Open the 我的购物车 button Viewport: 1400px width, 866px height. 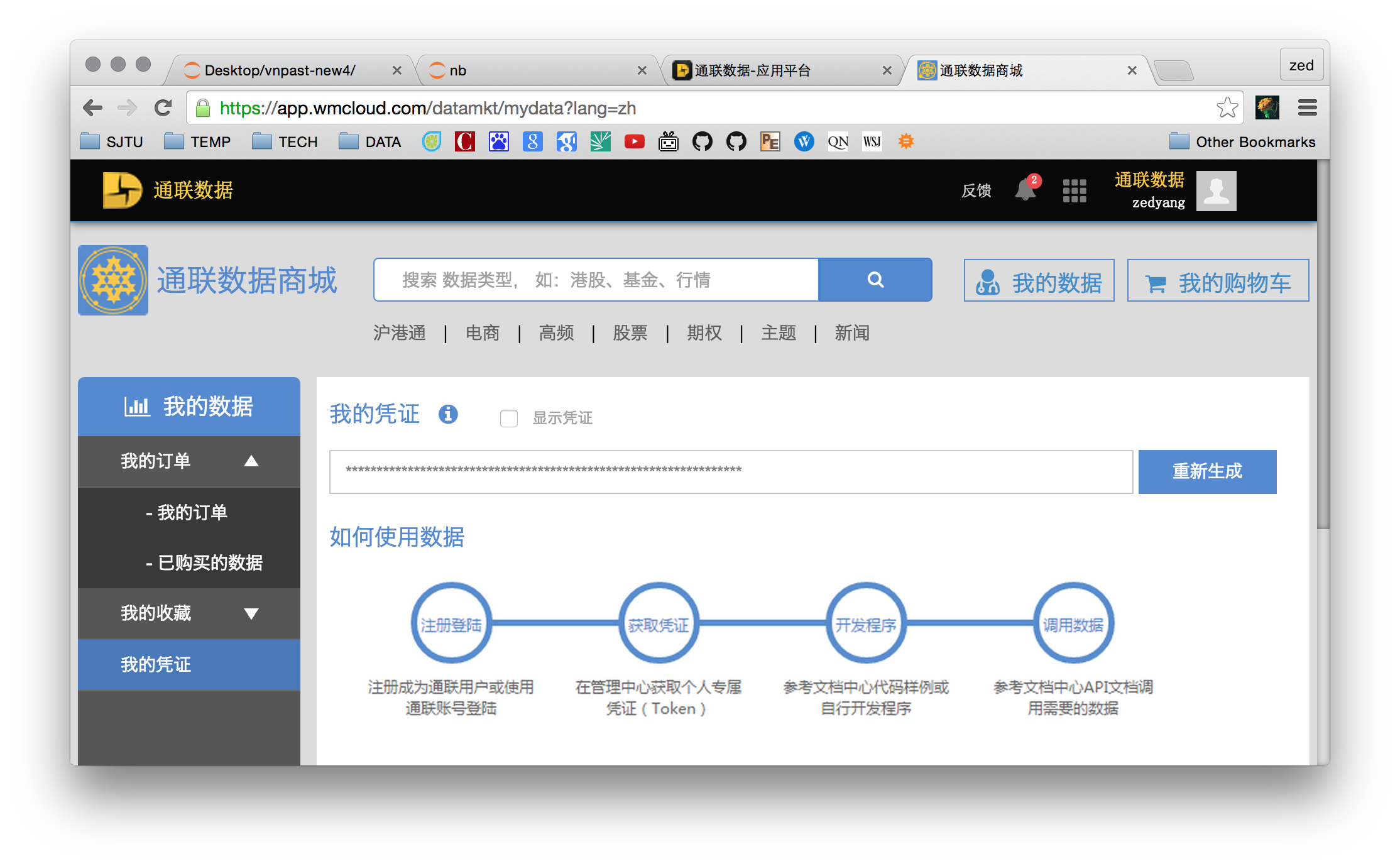click(x=1217, y=281)
